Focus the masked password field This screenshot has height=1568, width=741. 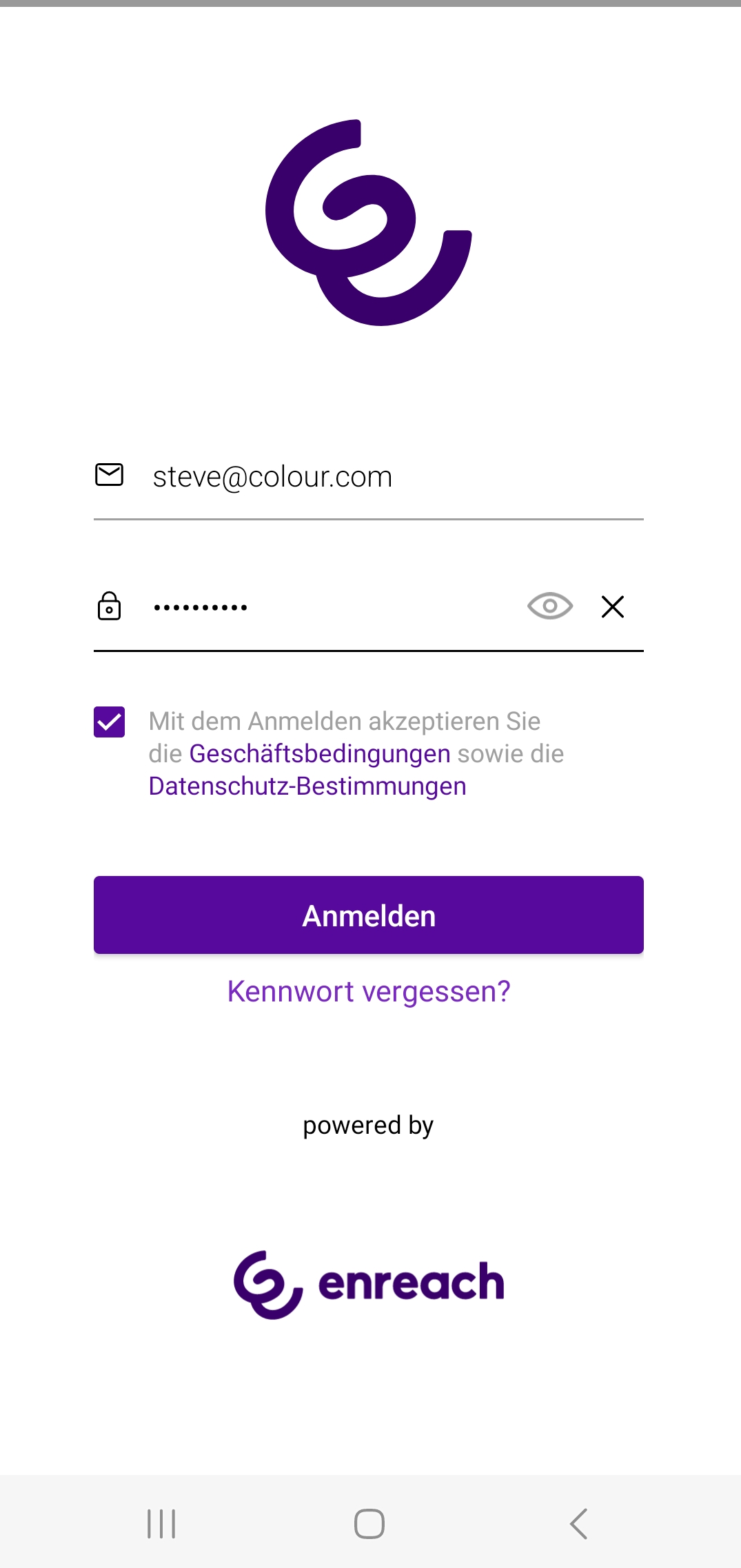click(331, 607)
